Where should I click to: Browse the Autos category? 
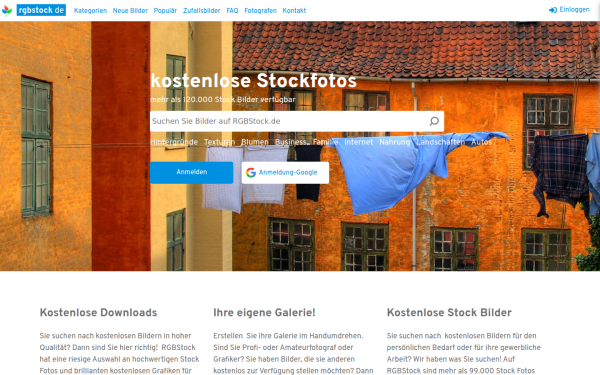click(x=481, y=142)
